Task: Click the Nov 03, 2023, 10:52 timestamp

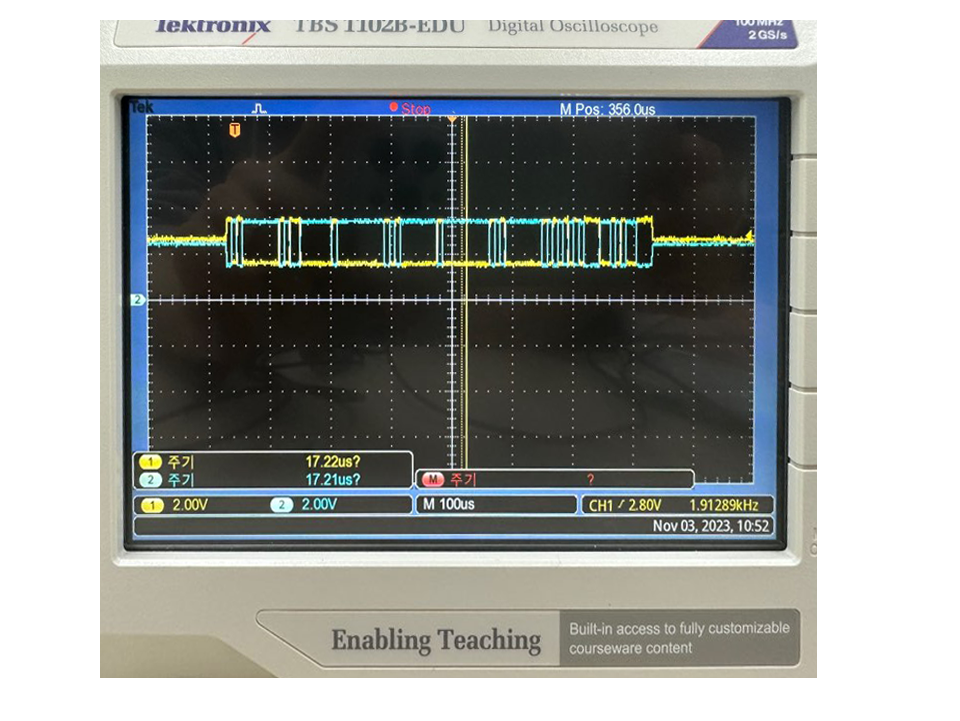Action: coord(710,526)
